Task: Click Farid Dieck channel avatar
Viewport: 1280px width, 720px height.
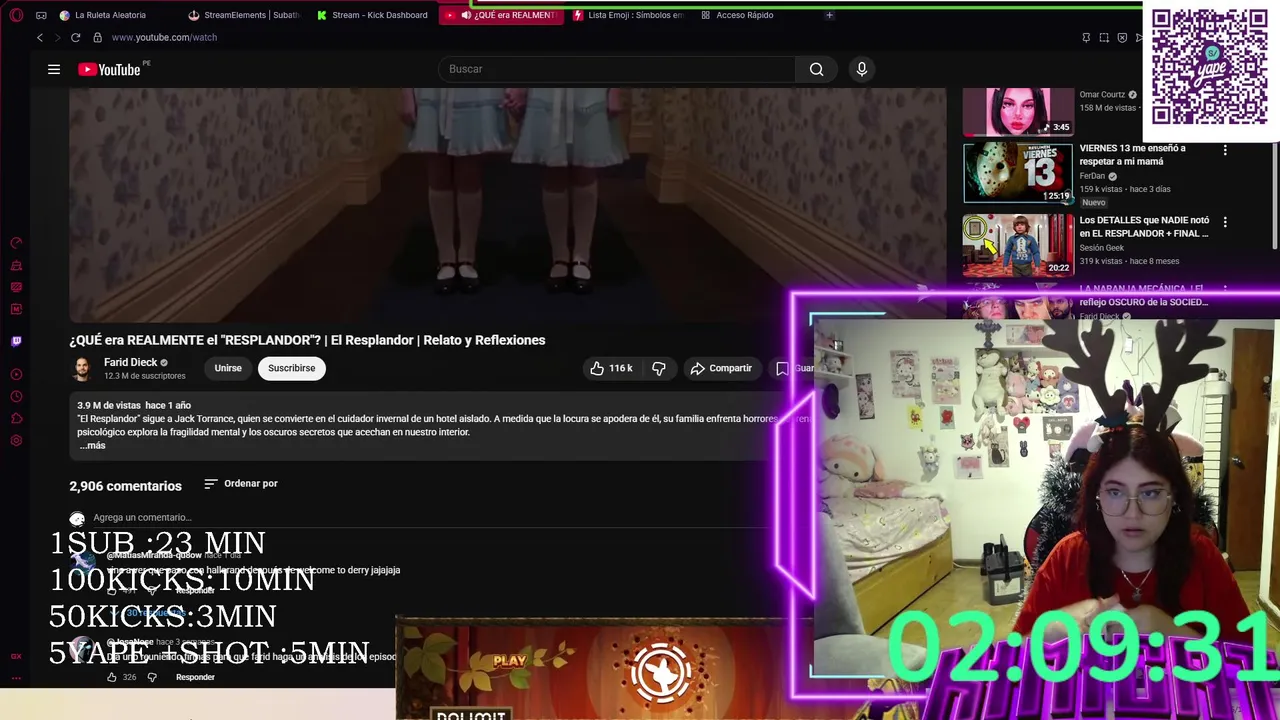Action: click(x=82, y=369)
